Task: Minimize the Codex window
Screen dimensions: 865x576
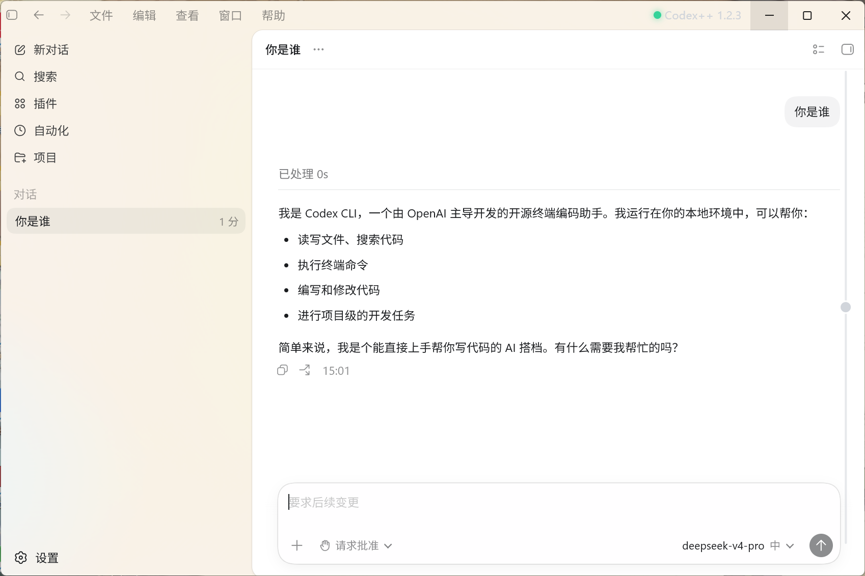Action: 769,15
